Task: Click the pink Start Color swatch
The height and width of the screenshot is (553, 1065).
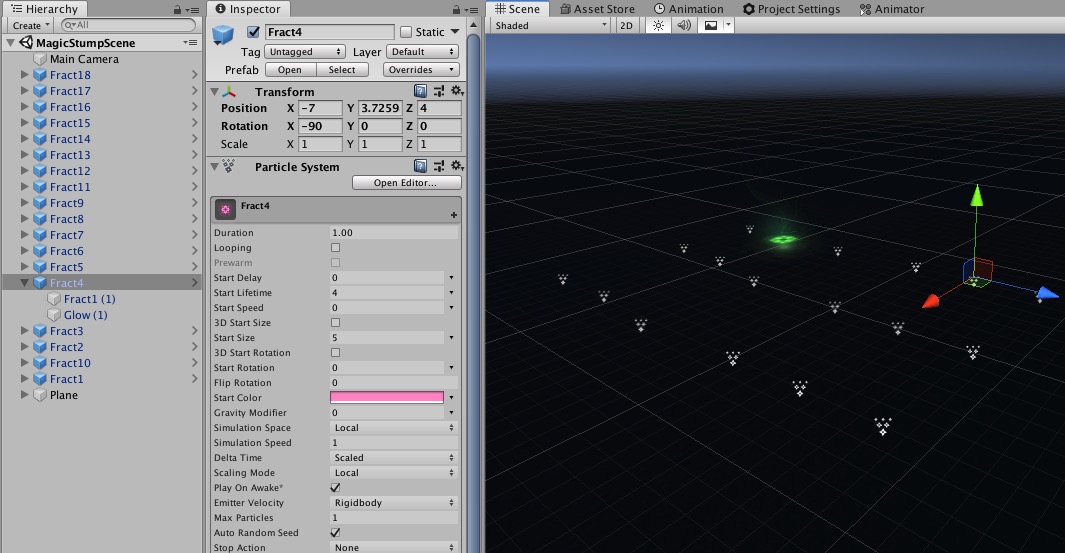Action: 386,397
